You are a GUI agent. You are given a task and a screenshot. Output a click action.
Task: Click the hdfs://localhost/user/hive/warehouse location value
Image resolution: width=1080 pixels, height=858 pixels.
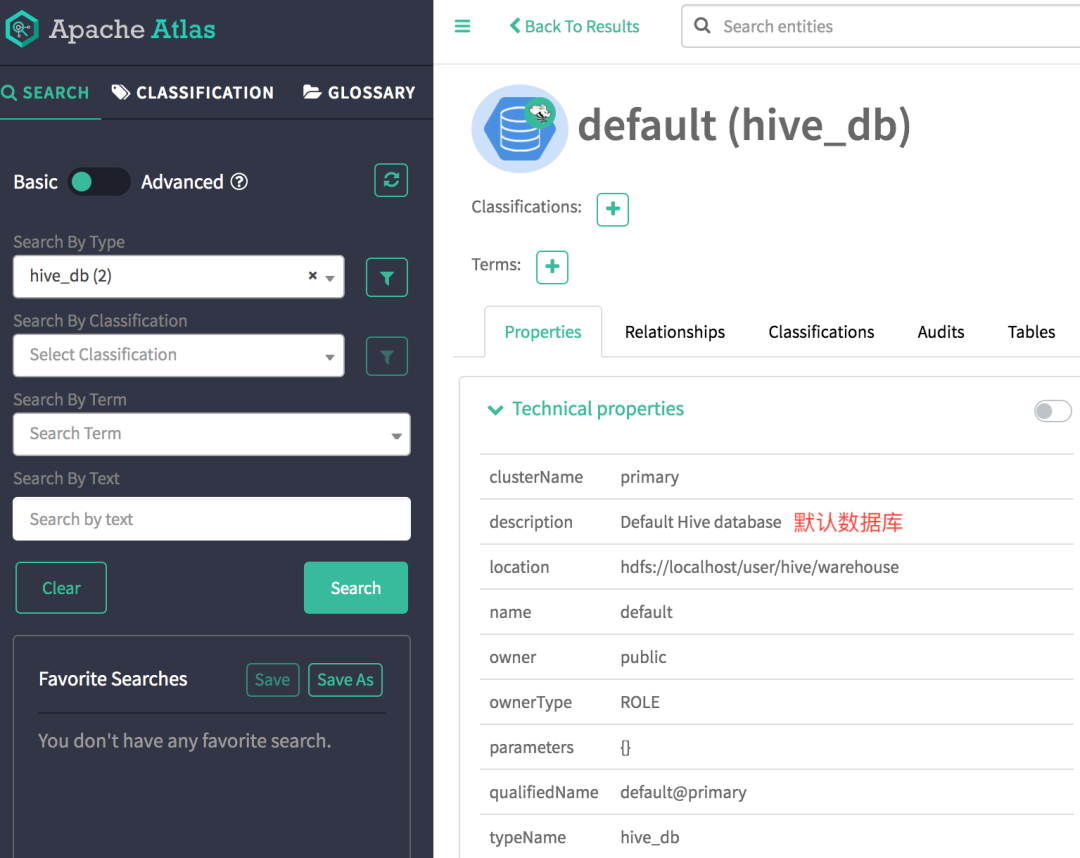(x=759, y=567)
